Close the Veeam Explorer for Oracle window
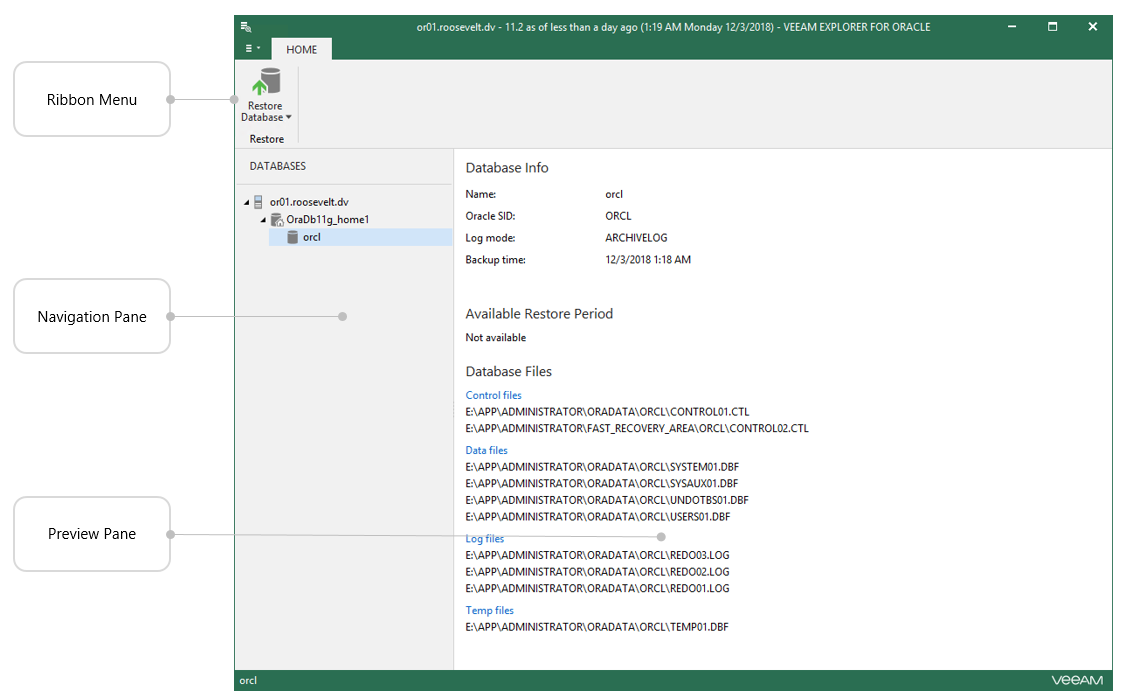Viewport: 1125px width, 699px height. pyautogui.click(x=1093, y=27)
